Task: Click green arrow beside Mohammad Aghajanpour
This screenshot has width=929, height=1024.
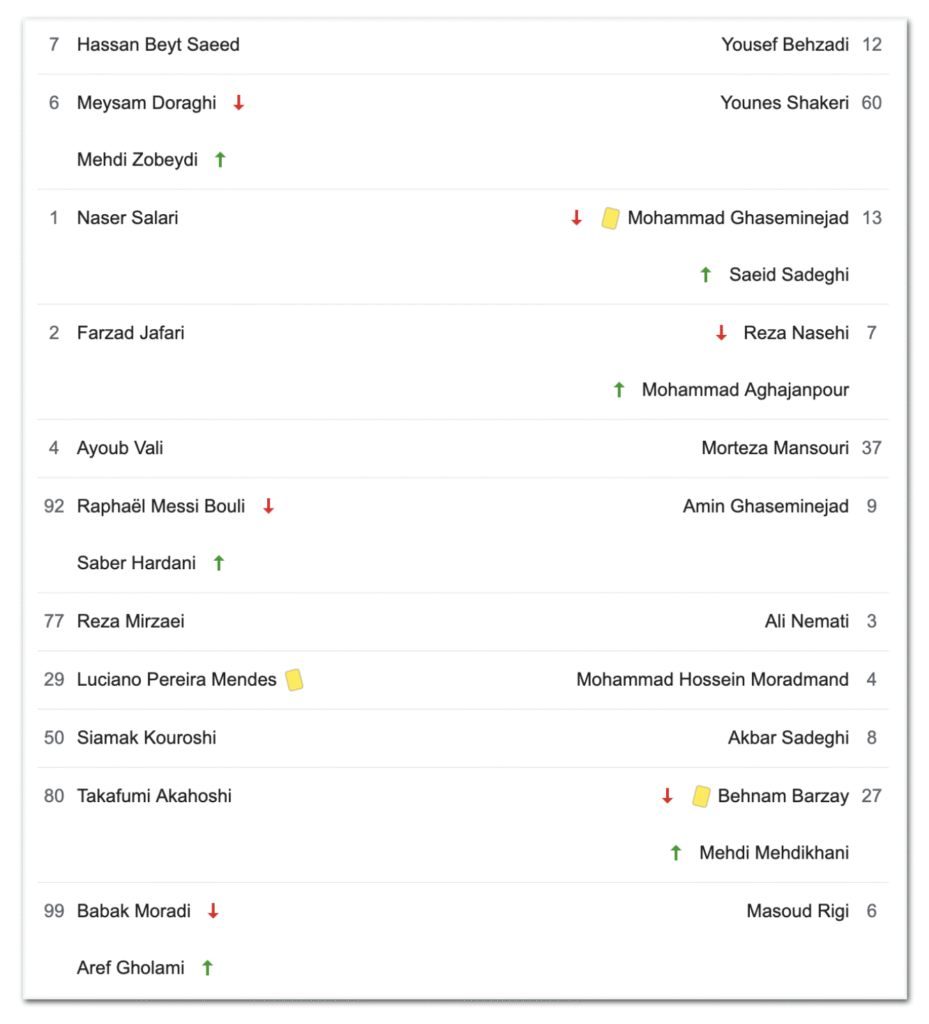Action: click(619, 390)
